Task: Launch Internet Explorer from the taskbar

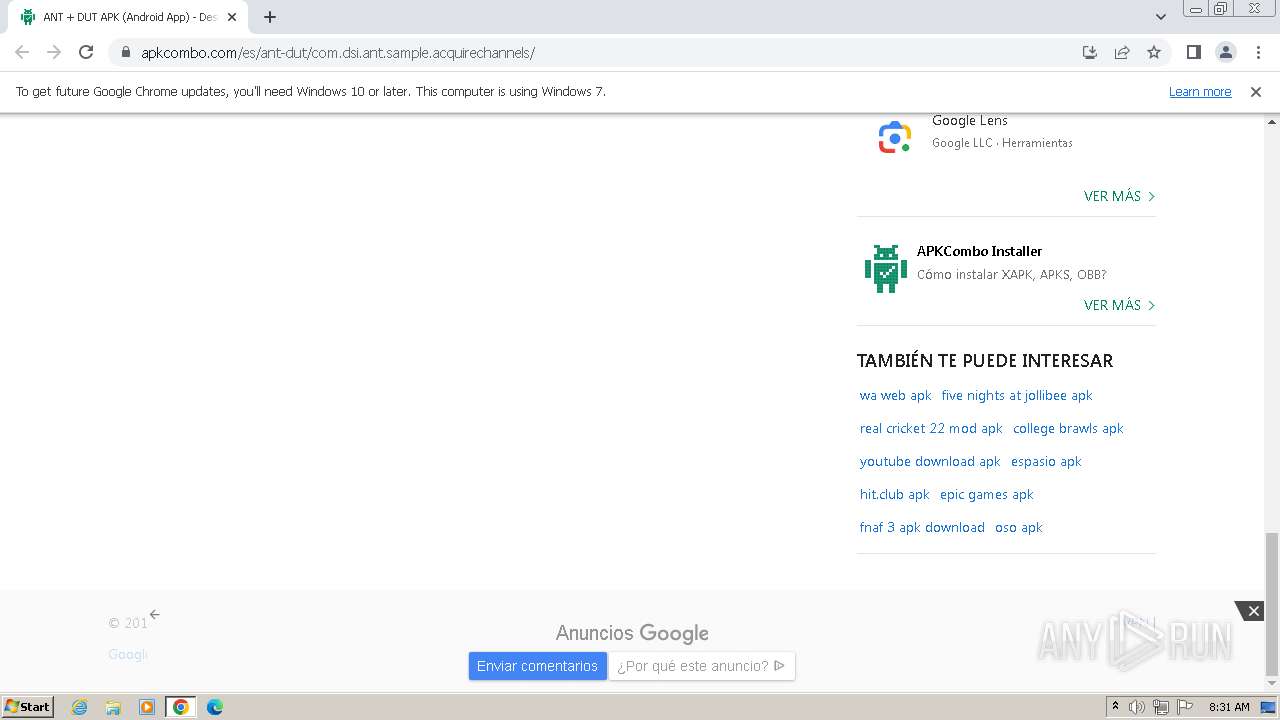Action: point(79,707)
